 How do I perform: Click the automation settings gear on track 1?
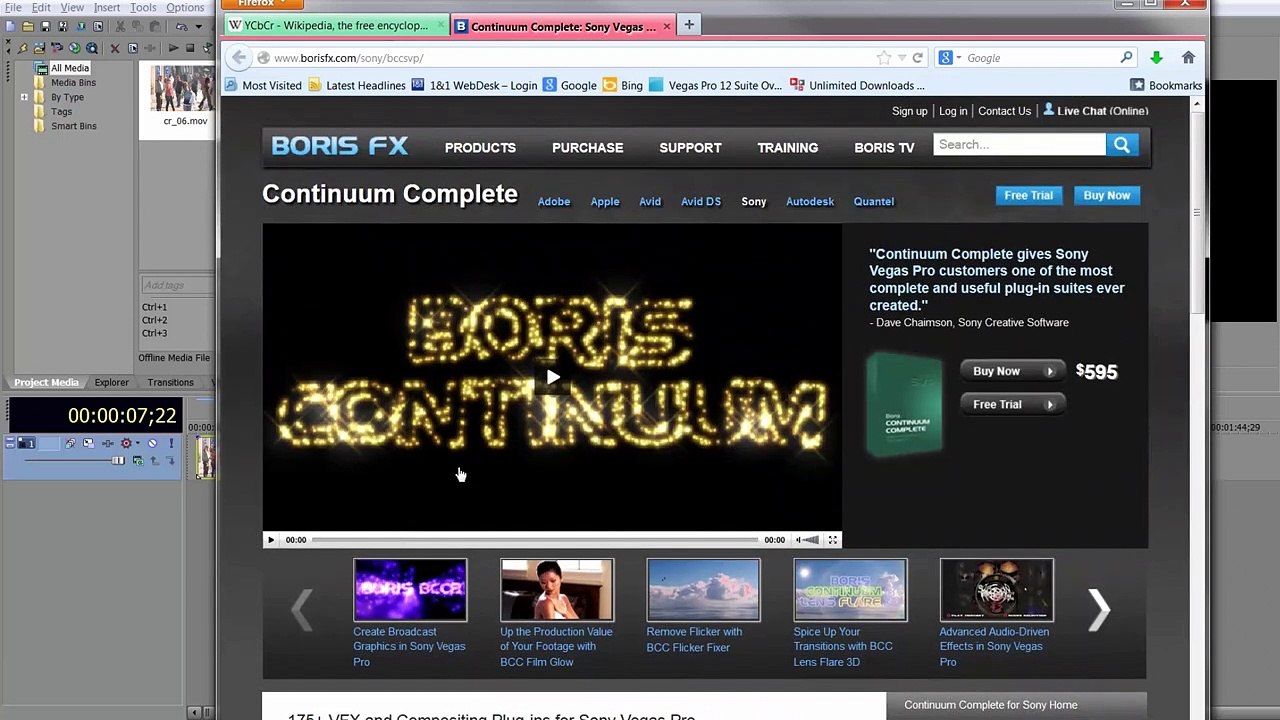pyautogui.click(x=126, y=443)
